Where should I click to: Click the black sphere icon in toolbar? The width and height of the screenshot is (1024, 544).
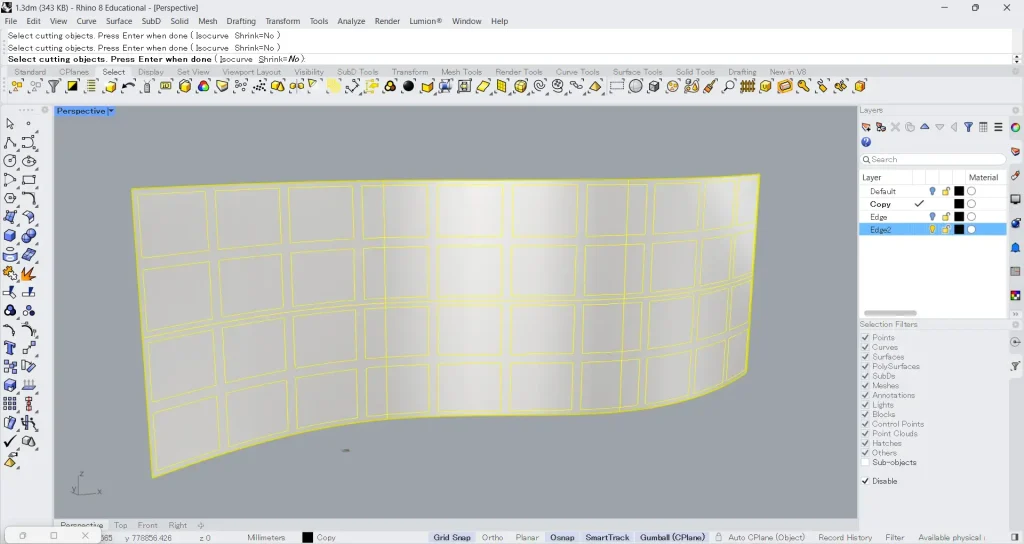click(x=409, y=86)
